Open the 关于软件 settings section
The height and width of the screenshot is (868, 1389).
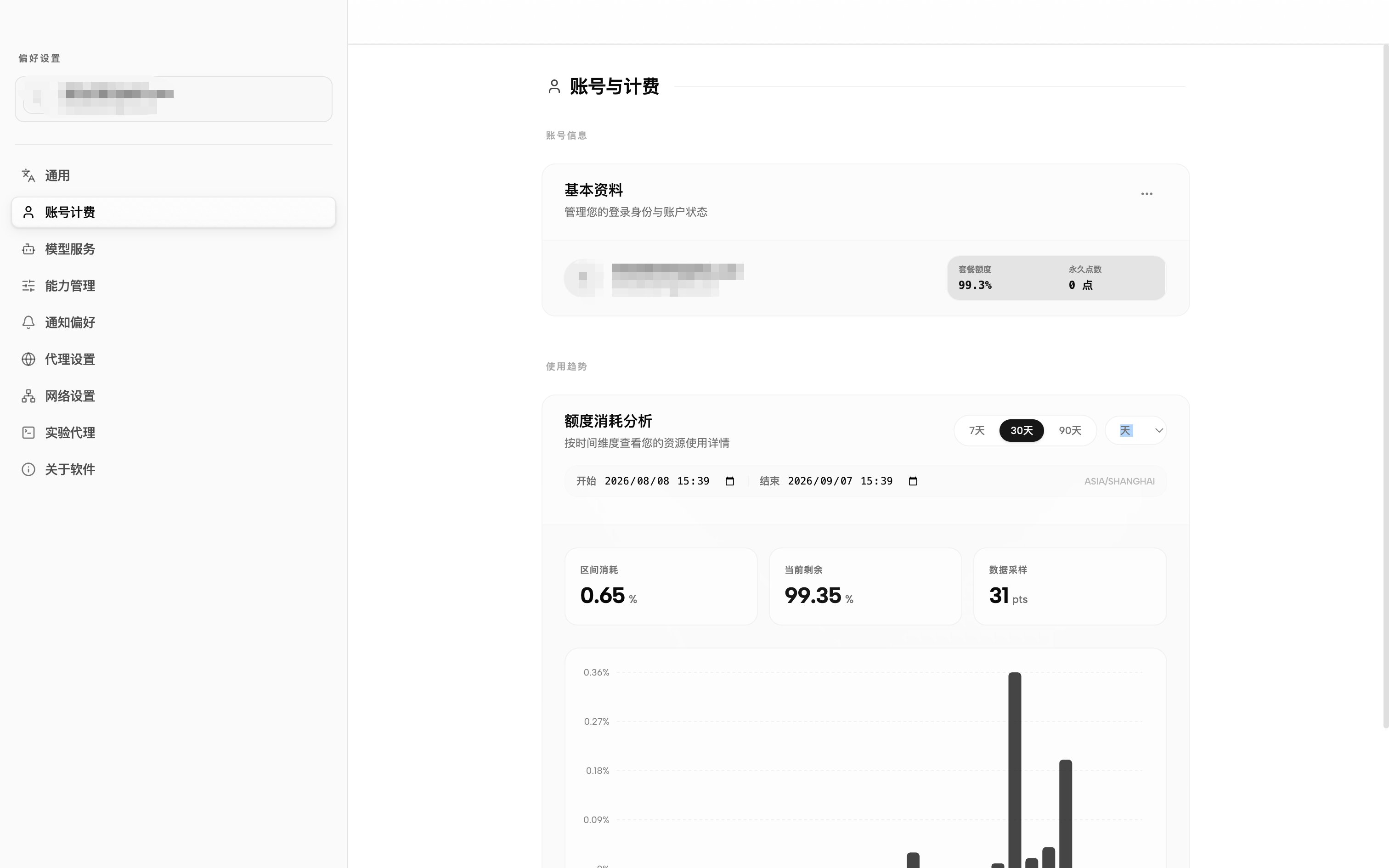[x=173, y=469]
